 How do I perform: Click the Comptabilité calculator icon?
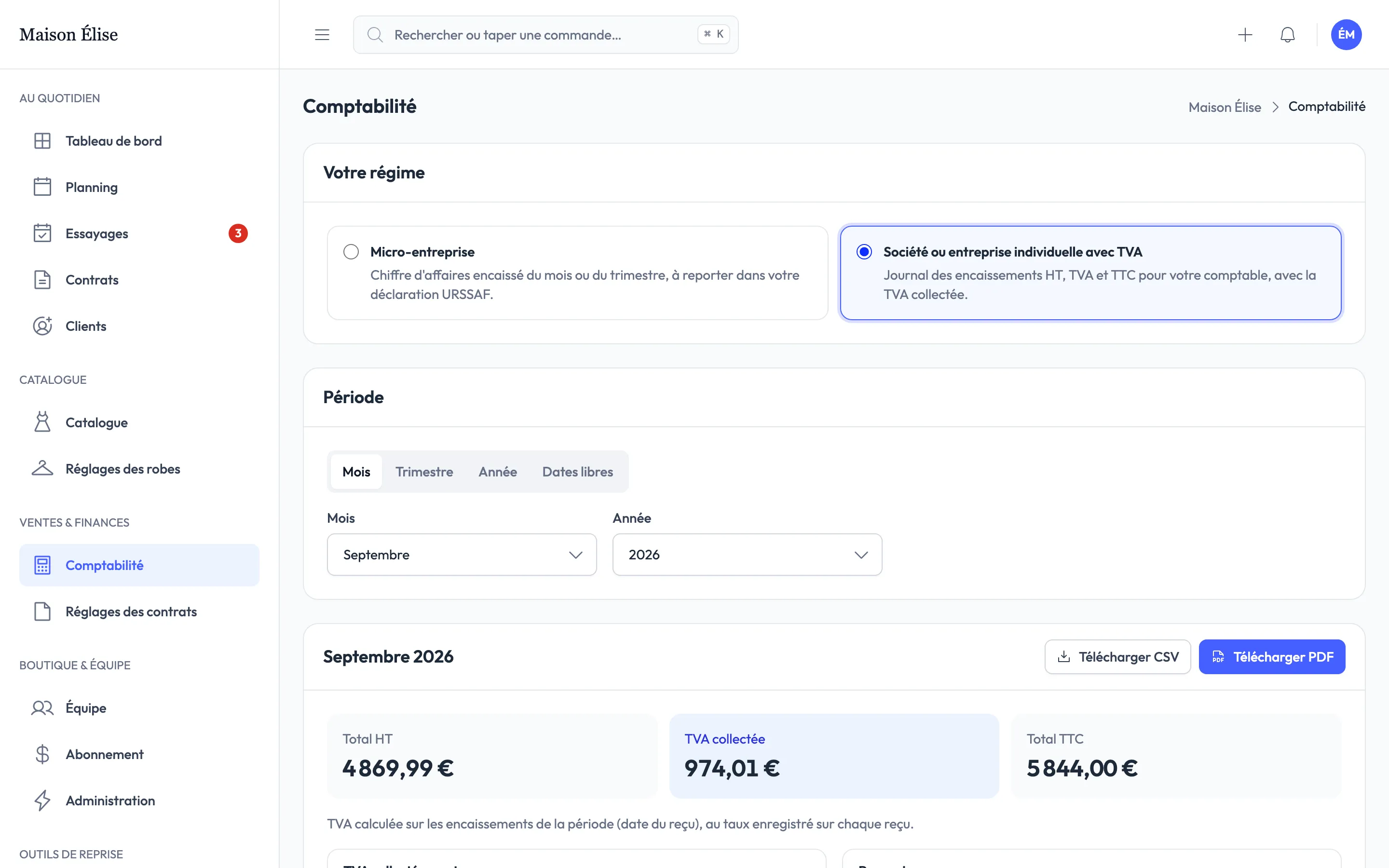[42, 565]
